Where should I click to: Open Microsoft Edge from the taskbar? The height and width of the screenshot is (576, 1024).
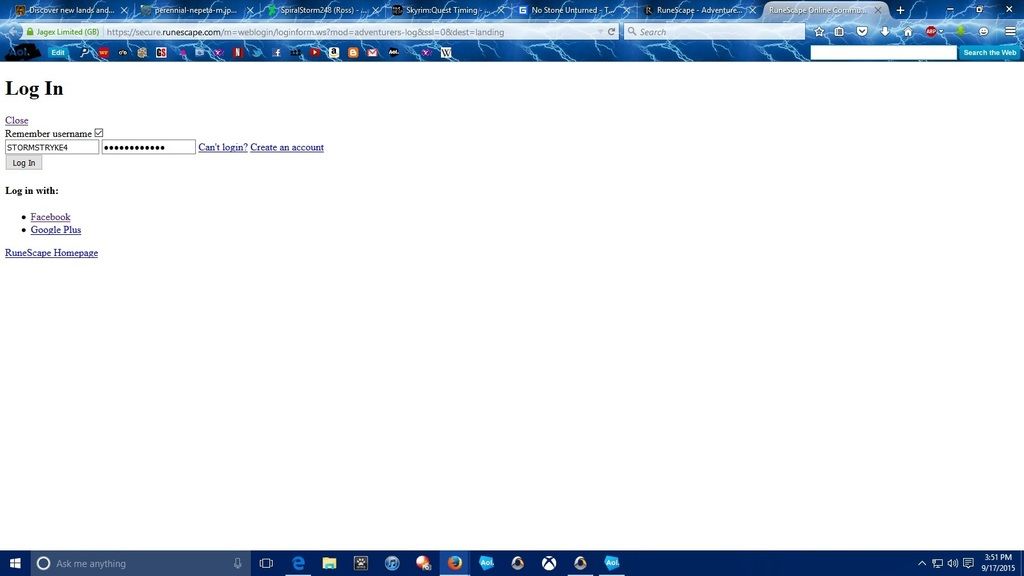pyautogui.click(x=298, y=563)
